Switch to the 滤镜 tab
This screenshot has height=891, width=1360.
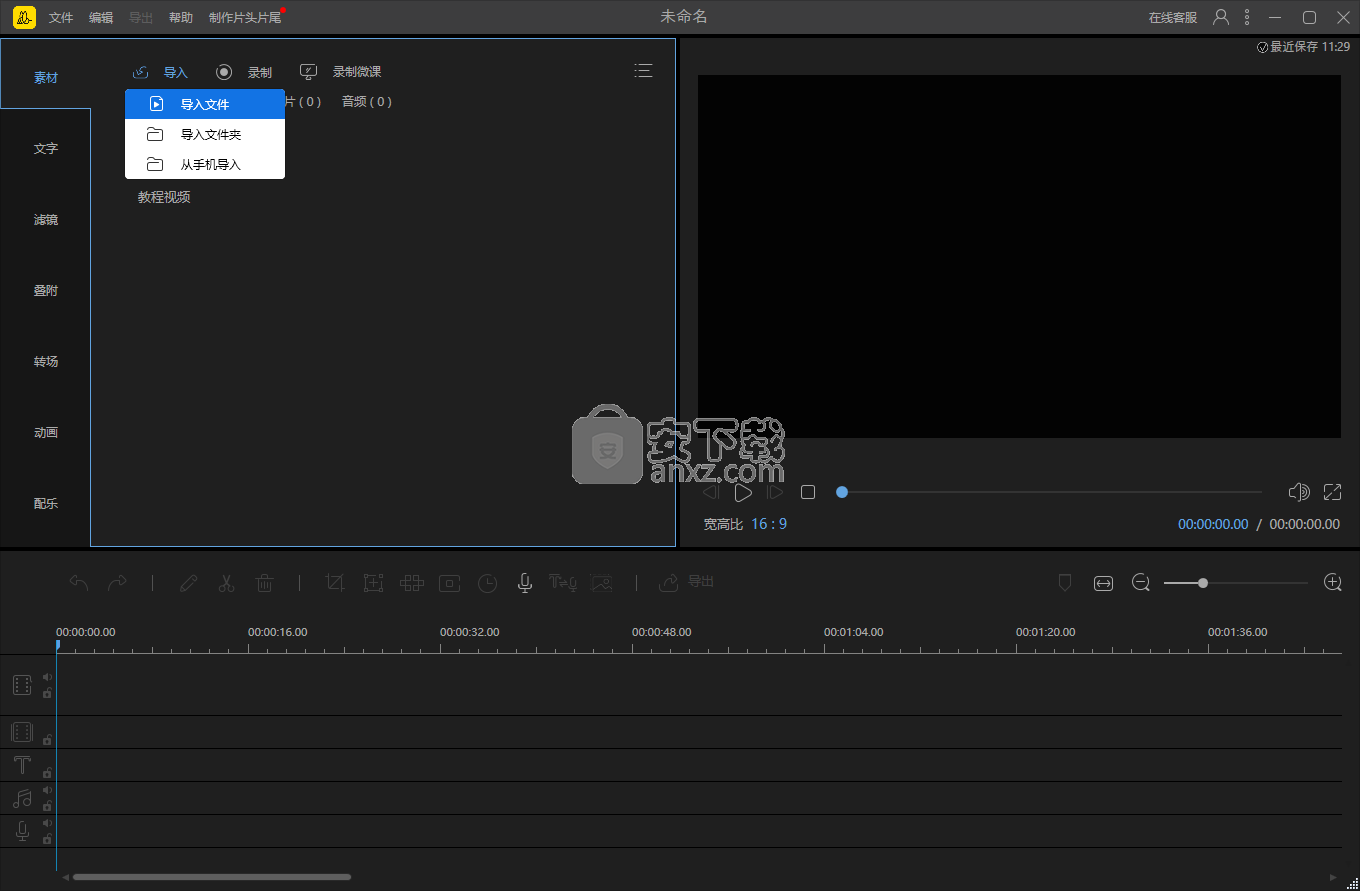pos(46,219)
